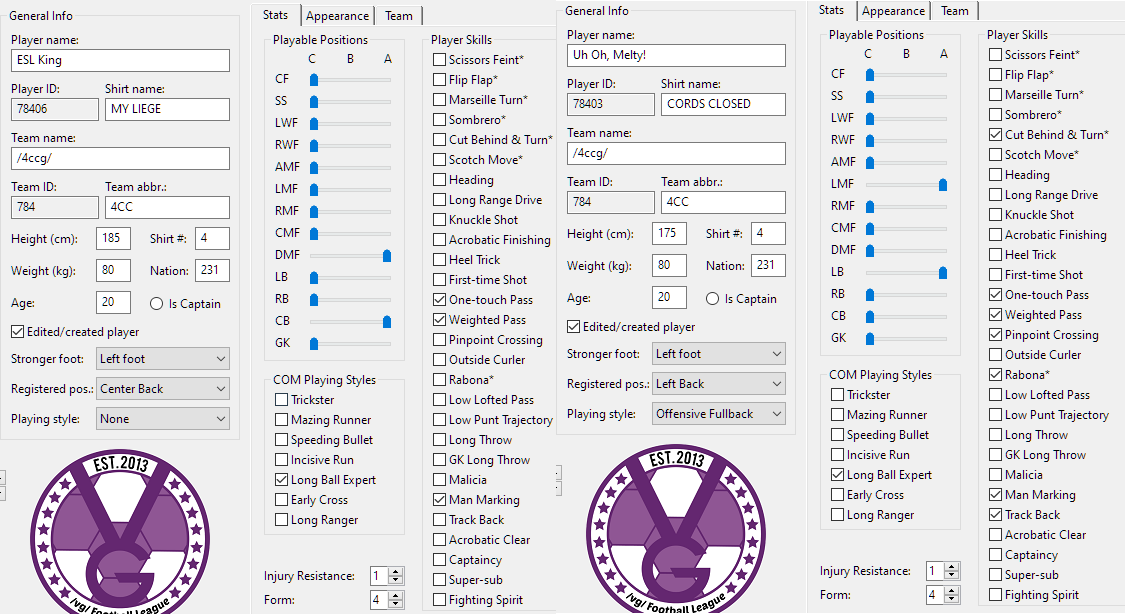Click the height field showing 175
Viewport: 1125px width, 614px height.
669,233
